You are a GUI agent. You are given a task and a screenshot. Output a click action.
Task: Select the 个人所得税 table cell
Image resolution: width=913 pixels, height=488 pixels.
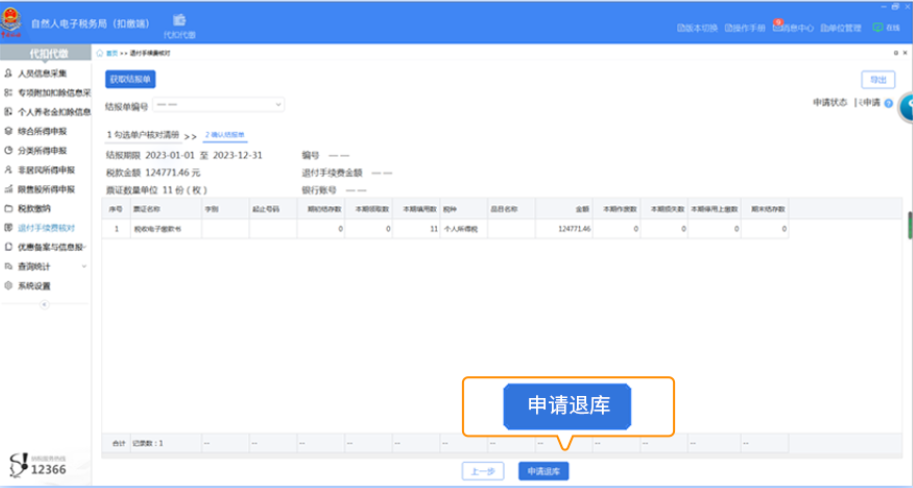463,229
